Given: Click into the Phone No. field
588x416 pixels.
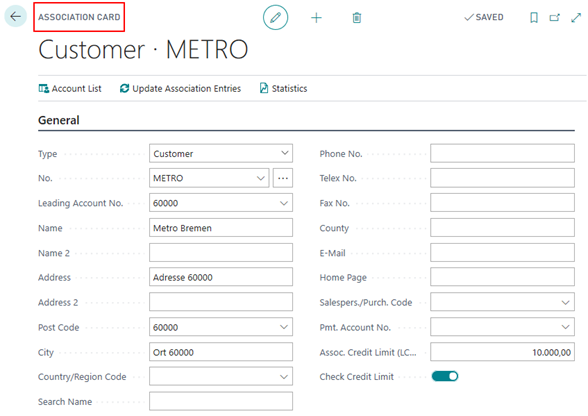Looking at the screenshot, I should [x=502, y=153].
